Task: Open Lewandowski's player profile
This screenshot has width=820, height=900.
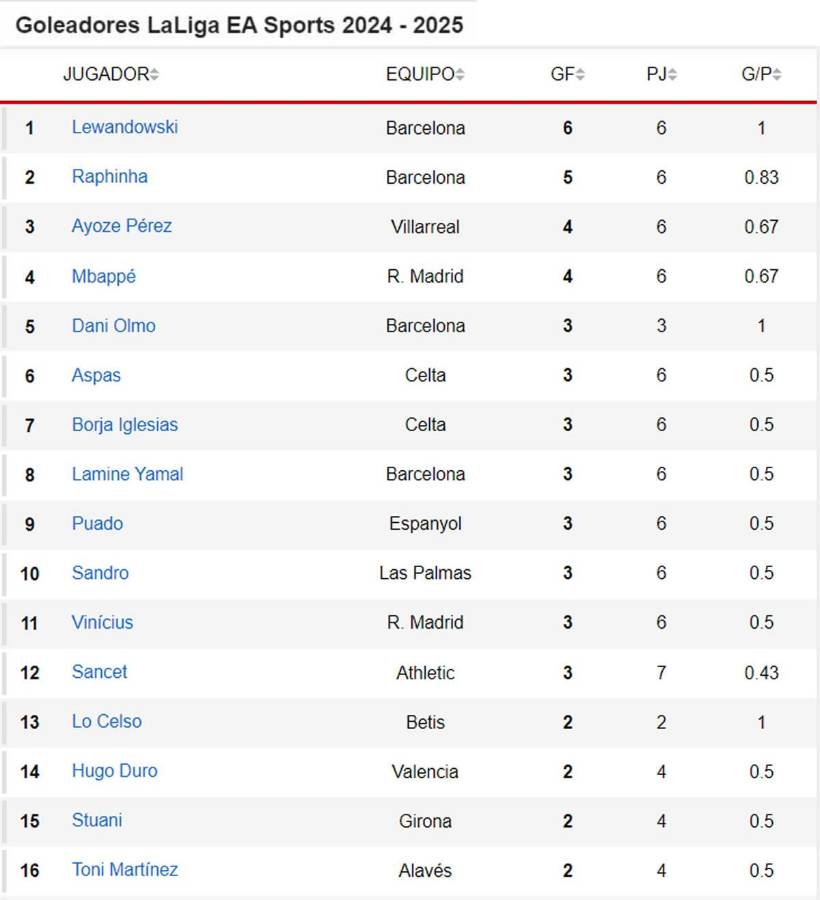Action: [125, 127]
